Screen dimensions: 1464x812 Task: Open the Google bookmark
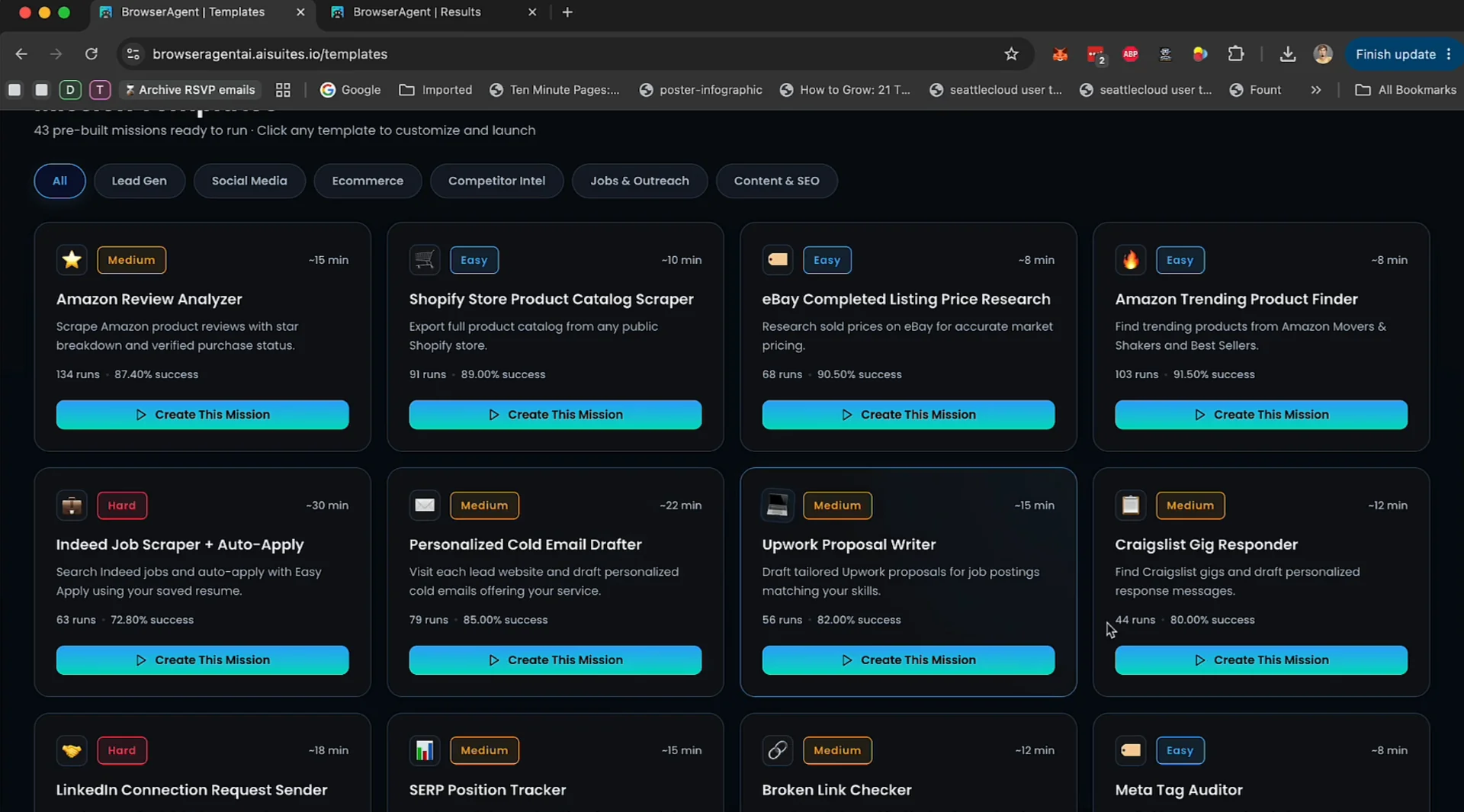pyautogui.click(x=351, y=90)
